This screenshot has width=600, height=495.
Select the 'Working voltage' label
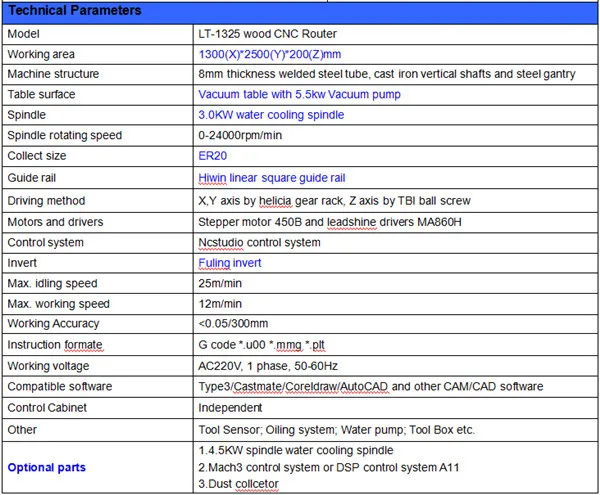tap(48, 366)
